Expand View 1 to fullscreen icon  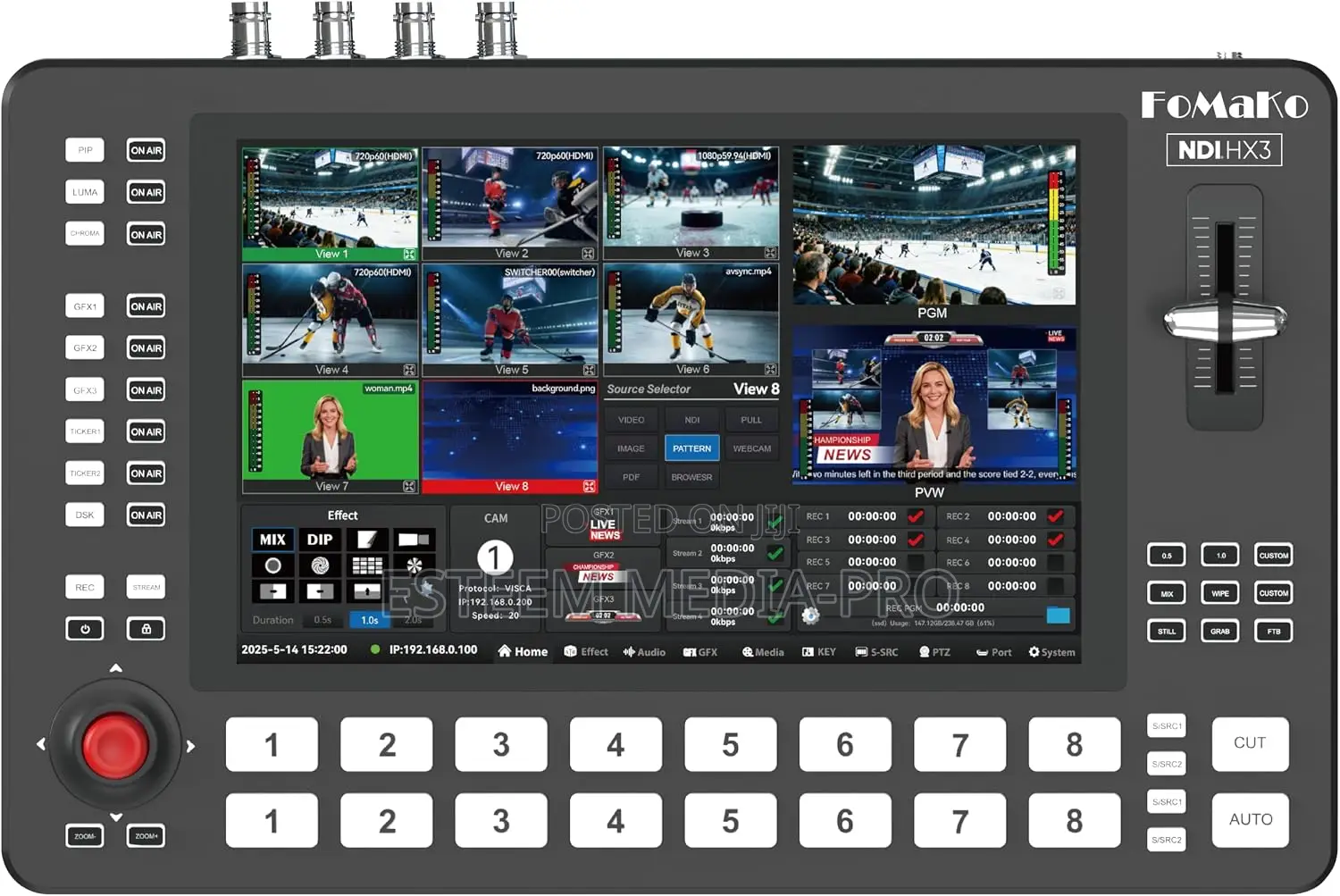pyautogui.click(x=409, y=254)
